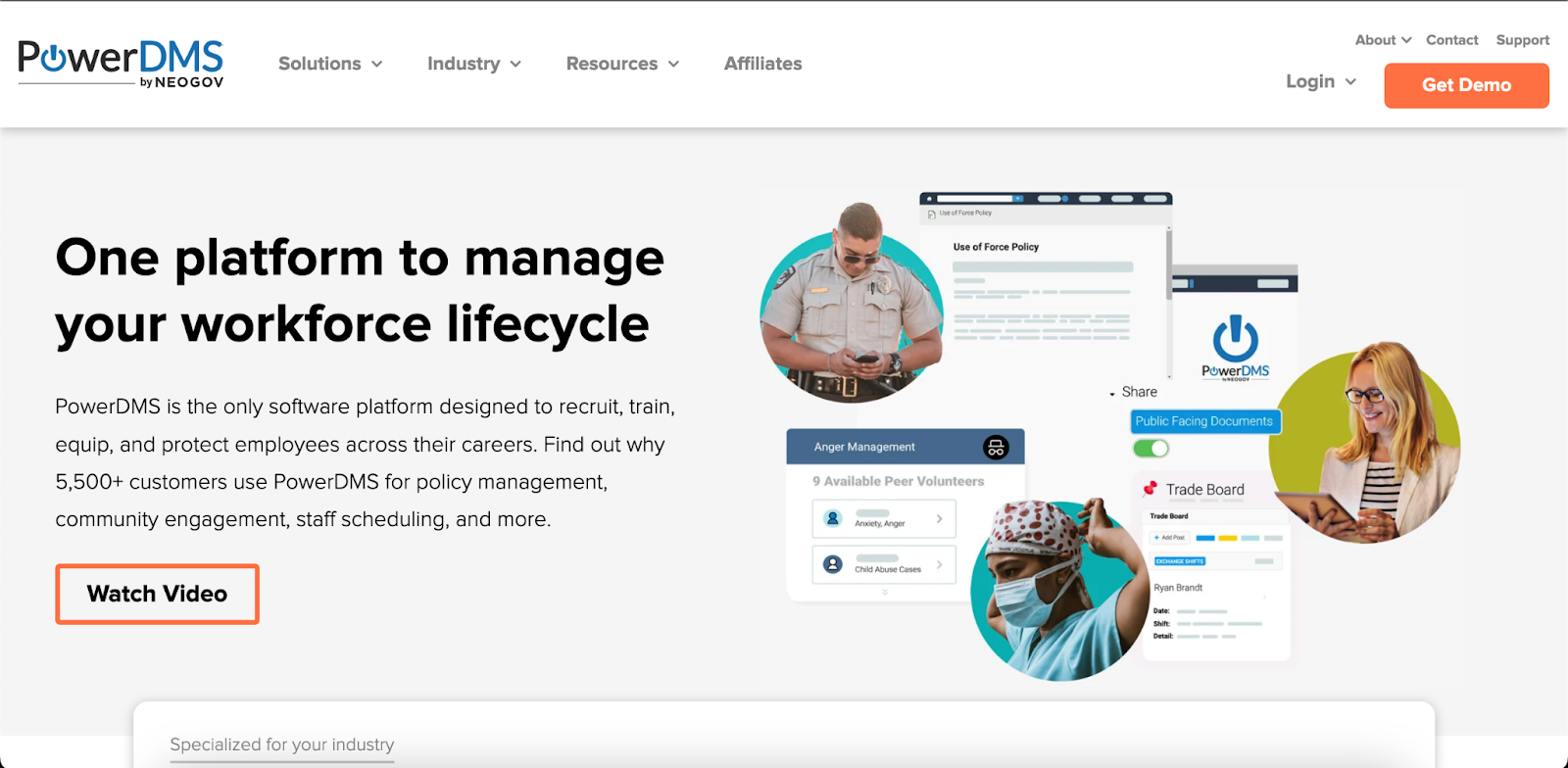Click the document icon beside Use of Force Policy tab
This screenshot has width=1568, height=768.
pyautogui.click(x=931, y=214)
